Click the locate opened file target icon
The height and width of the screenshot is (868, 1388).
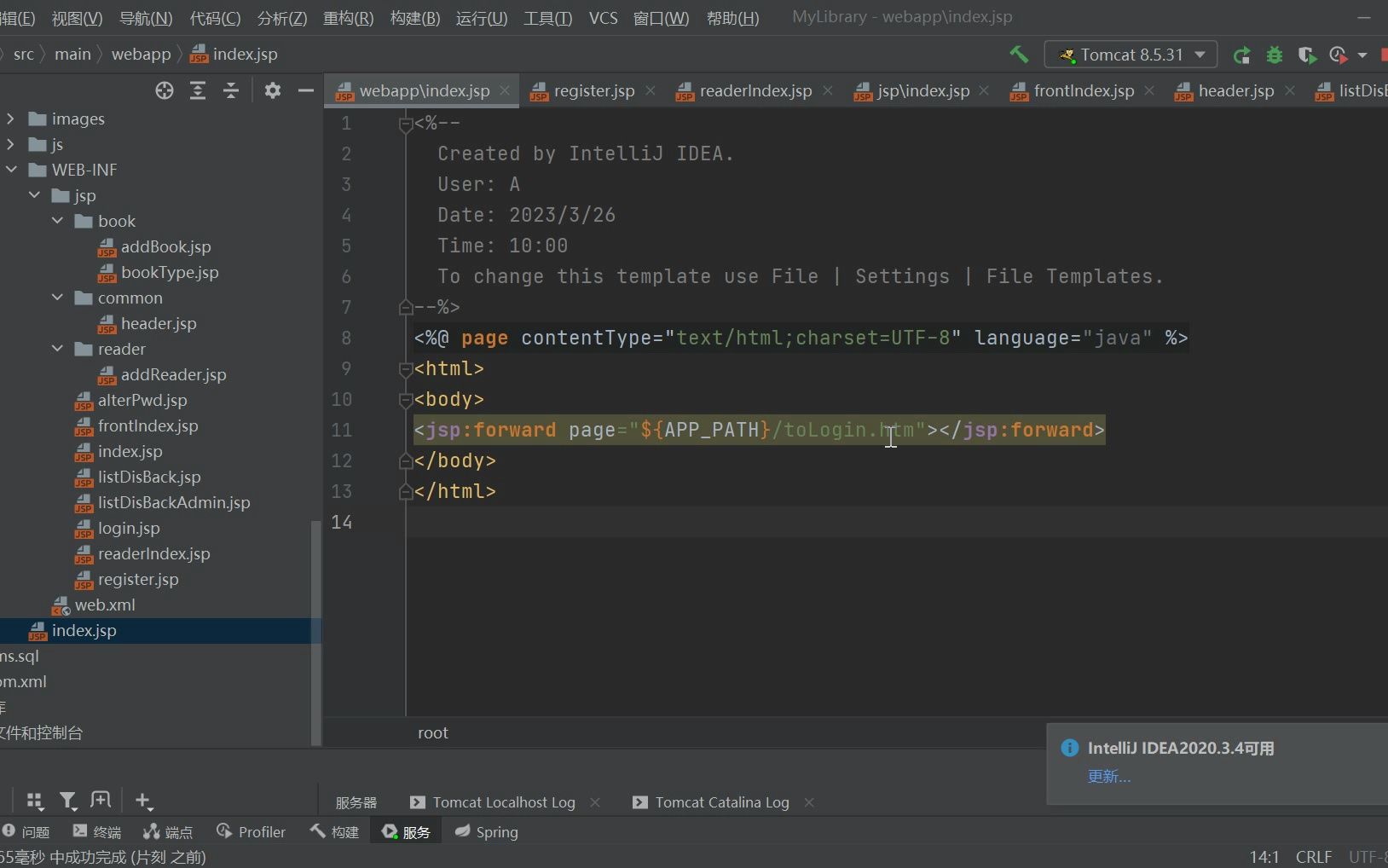tap(165, 90)
